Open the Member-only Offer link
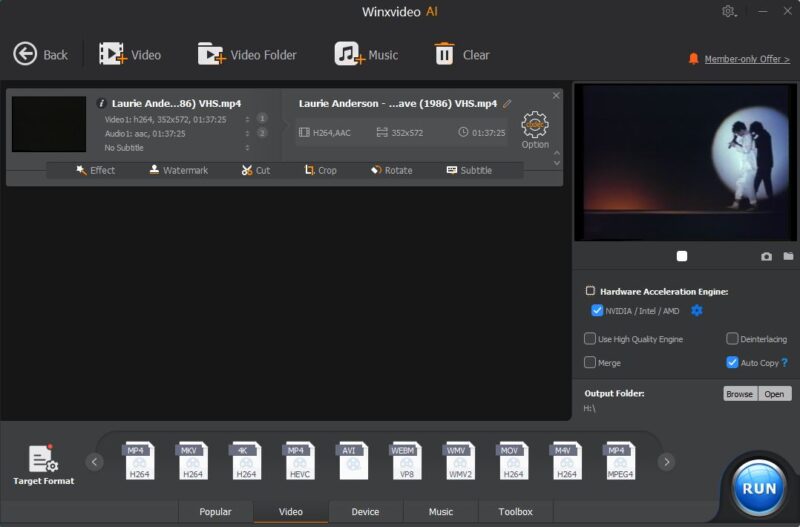 (x=747, y=59)
